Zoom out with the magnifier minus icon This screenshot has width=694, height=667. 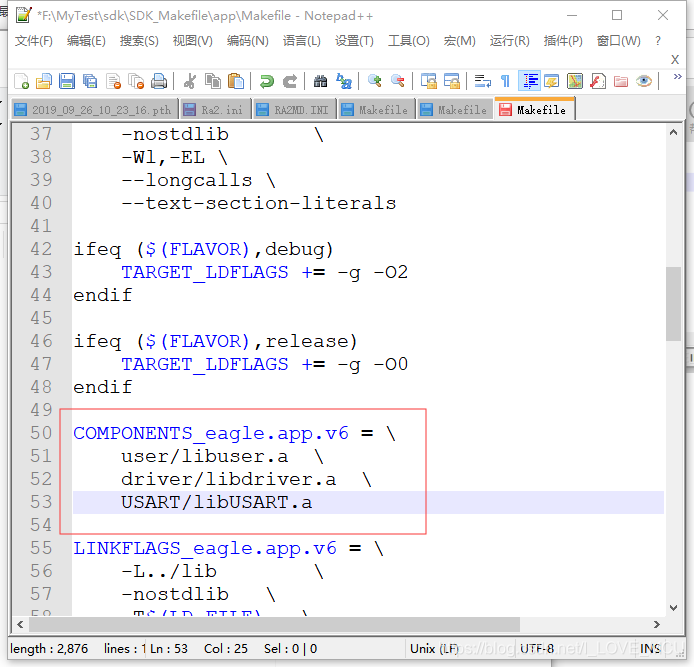tap(397, 81)
